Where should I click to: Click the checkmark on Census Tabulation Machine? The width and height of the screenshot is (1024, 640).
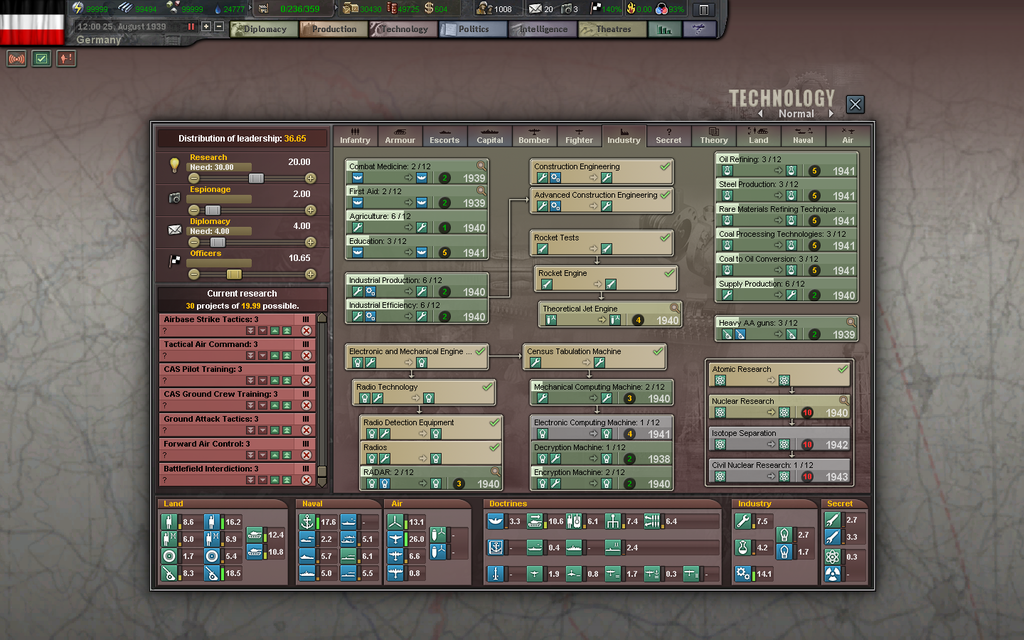coord(658,351)
